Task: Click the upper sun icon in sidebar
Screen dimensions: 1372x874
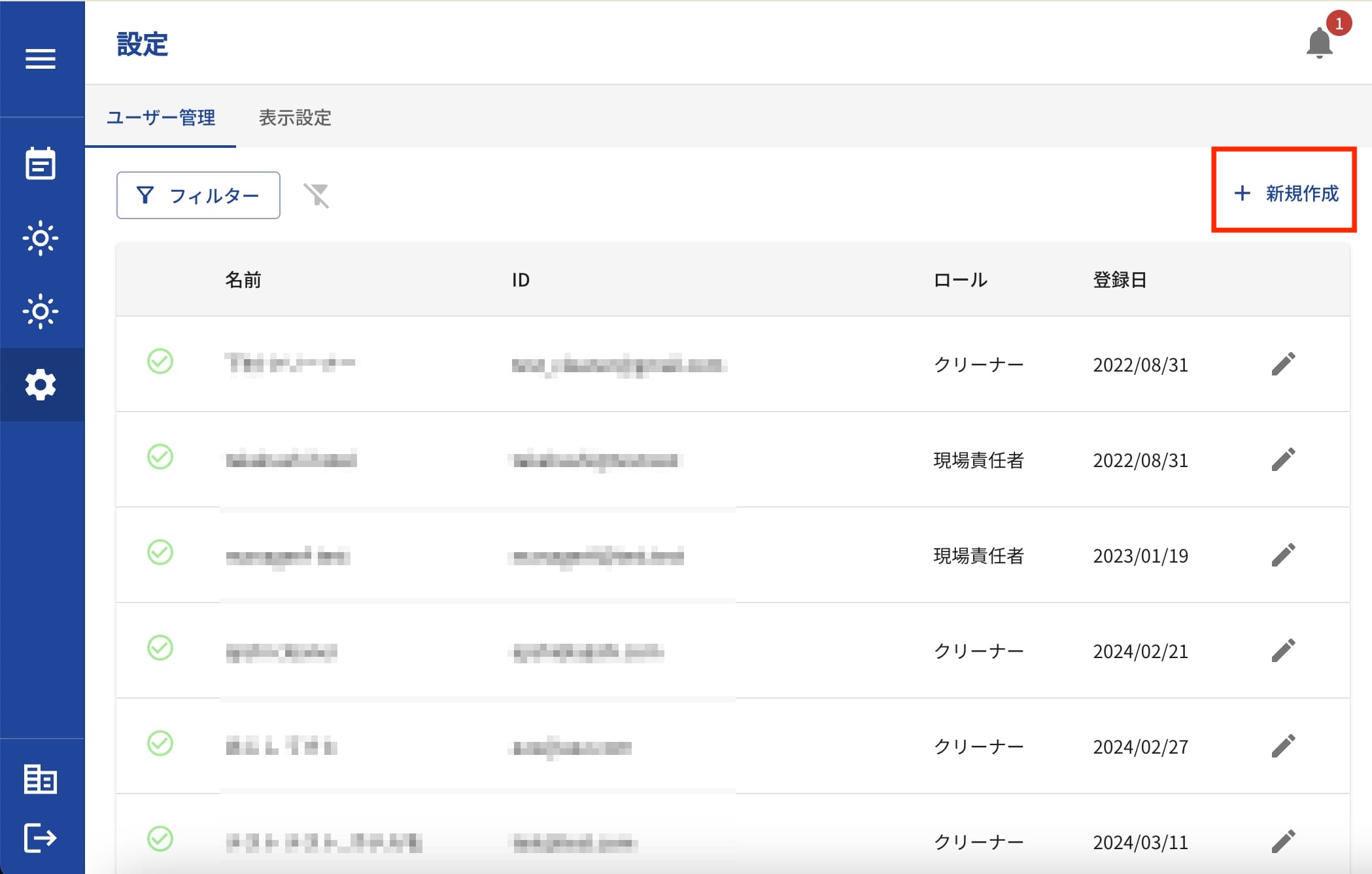Action: click(x=41, y=238)
